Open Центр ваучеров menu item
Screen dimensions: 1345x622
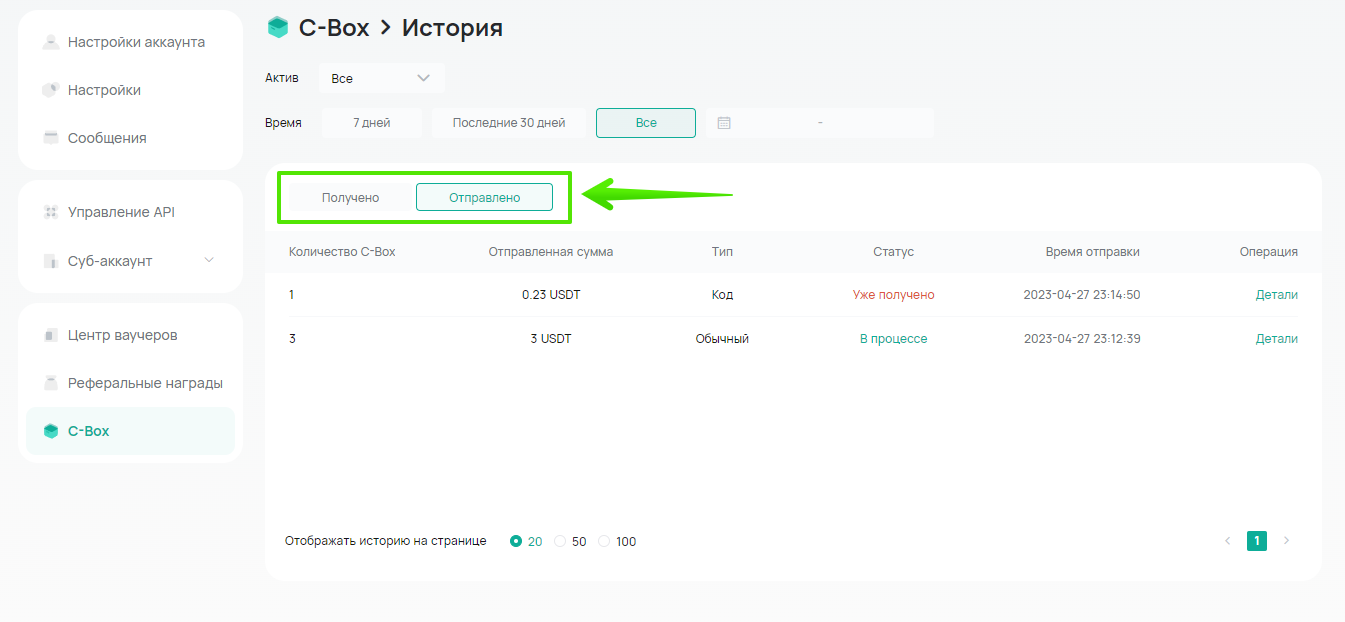click(x=130, y=335)
